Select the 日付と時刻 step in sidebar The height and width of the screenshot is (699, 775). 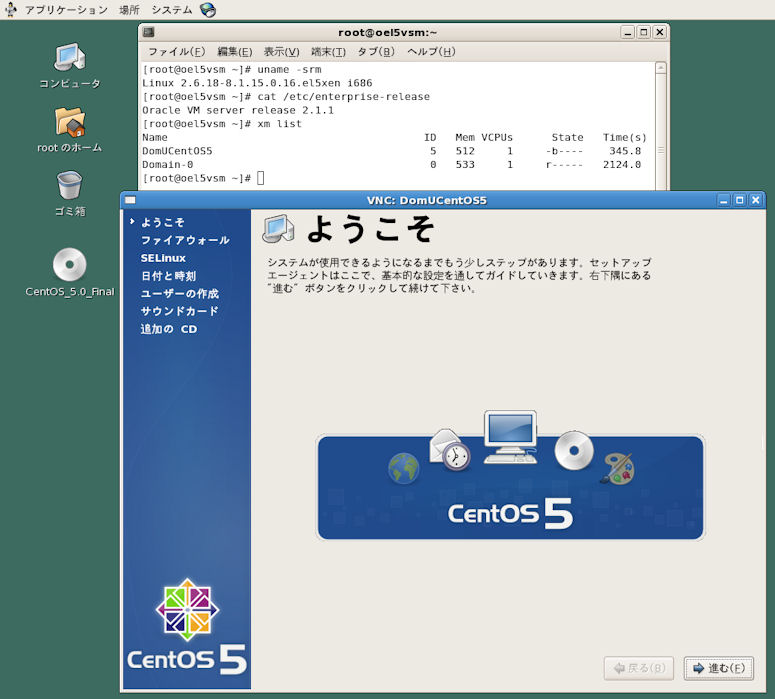pos(169,276)
